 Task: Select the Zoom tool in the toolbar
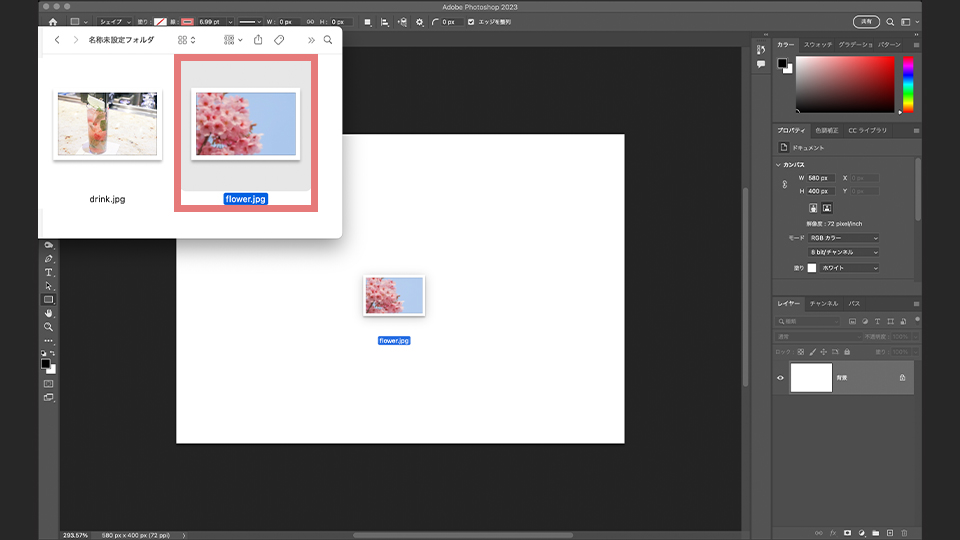click(48, 327)
